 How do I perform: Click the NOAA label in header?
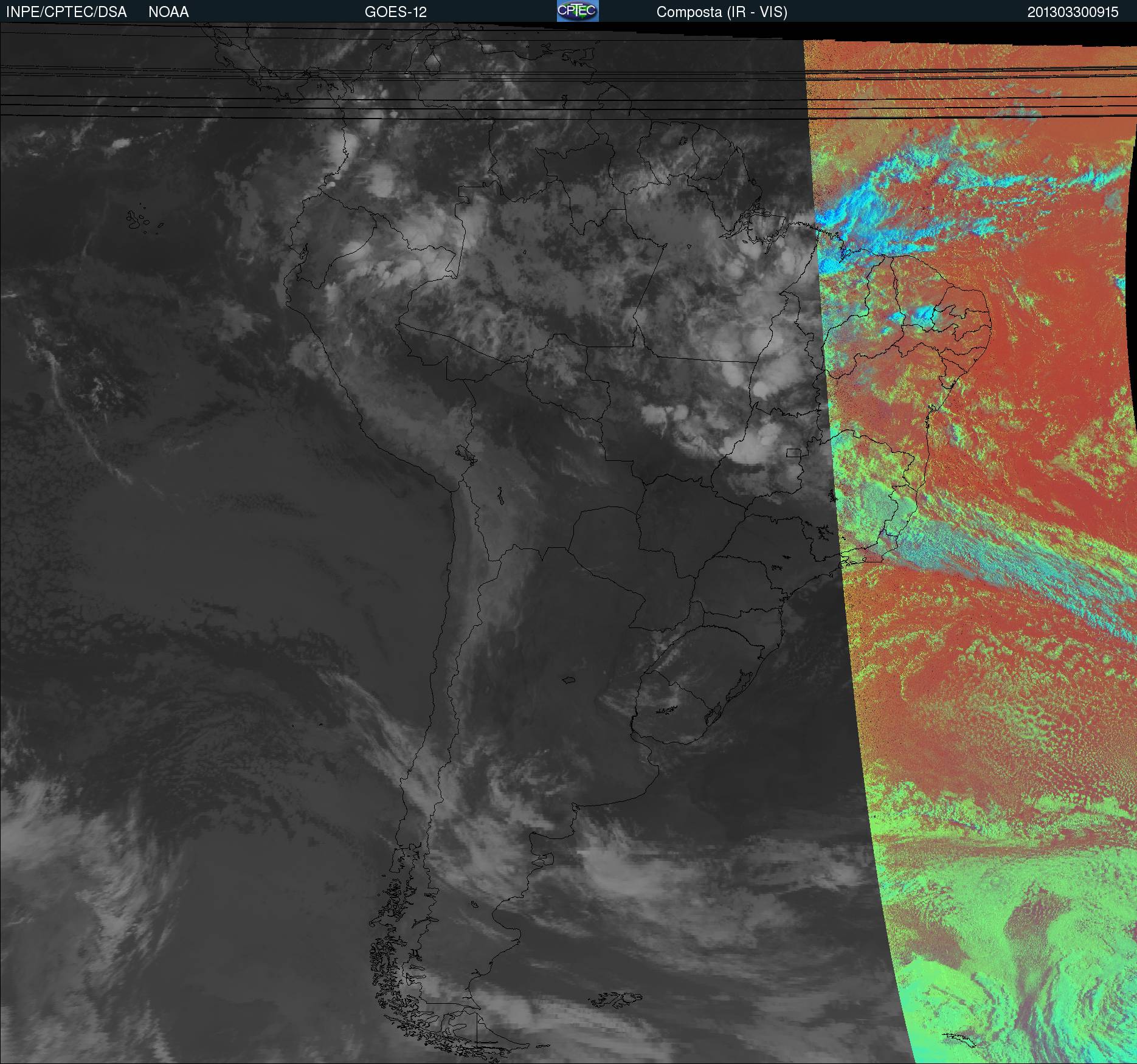[x=168, y=12]
